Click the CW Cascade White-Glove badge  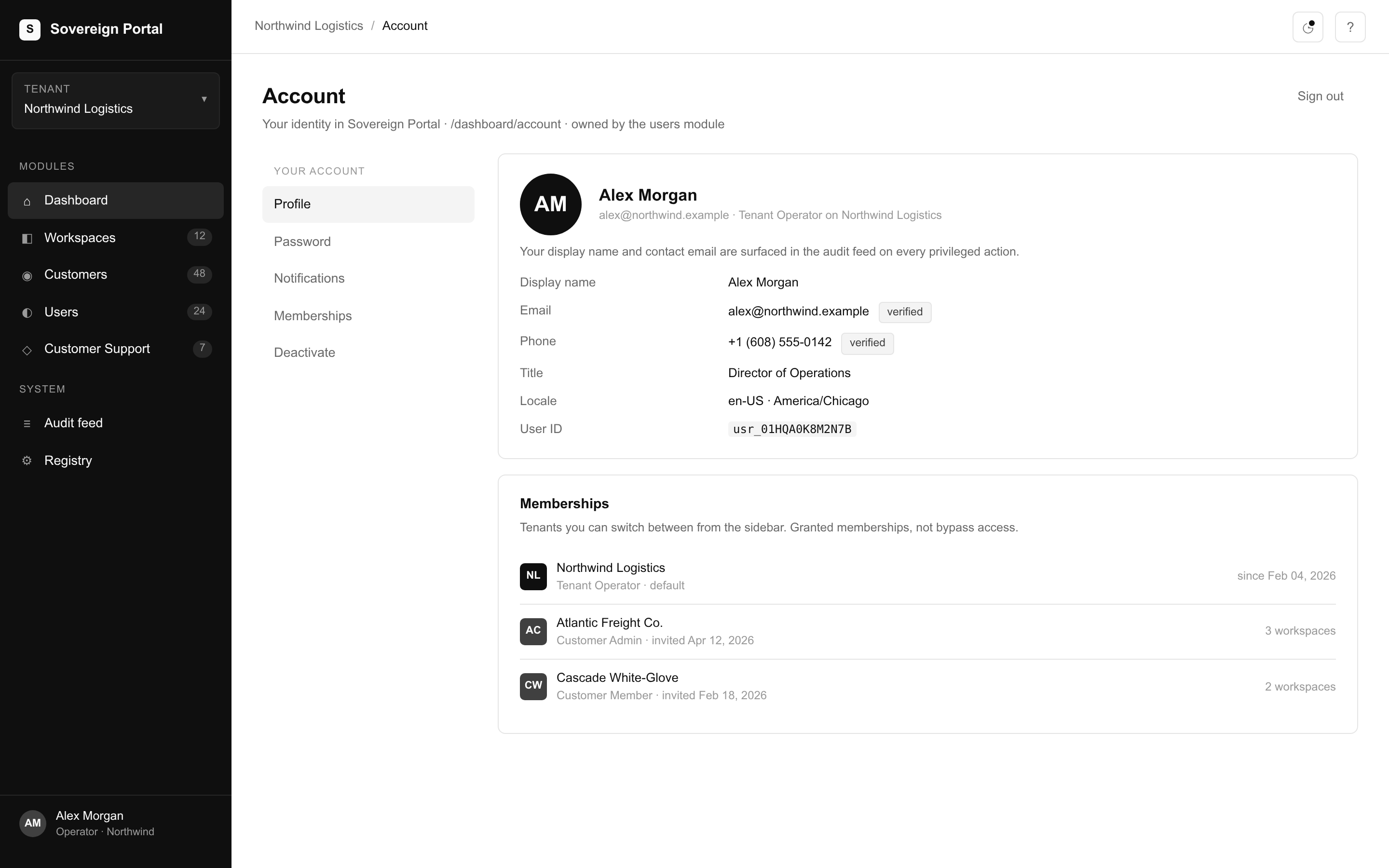533,686
